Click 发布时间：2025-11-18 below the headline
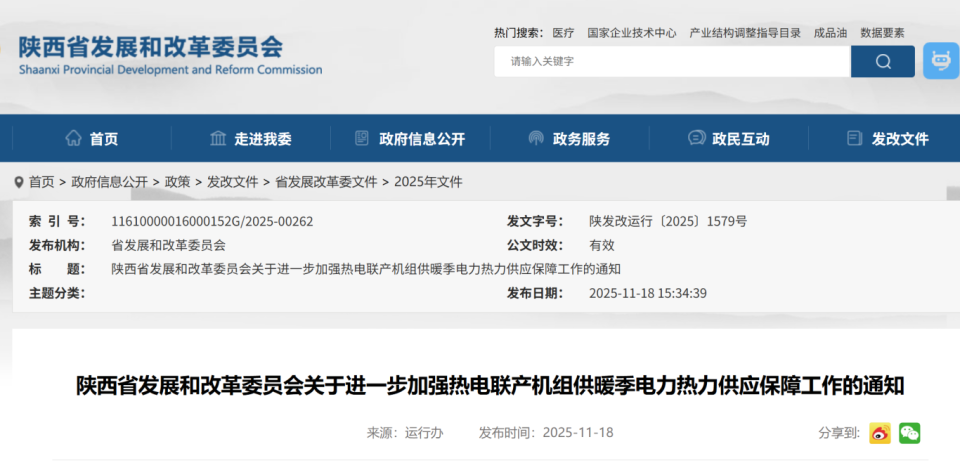This screenshot has width=960, height=463. (546, 433)
